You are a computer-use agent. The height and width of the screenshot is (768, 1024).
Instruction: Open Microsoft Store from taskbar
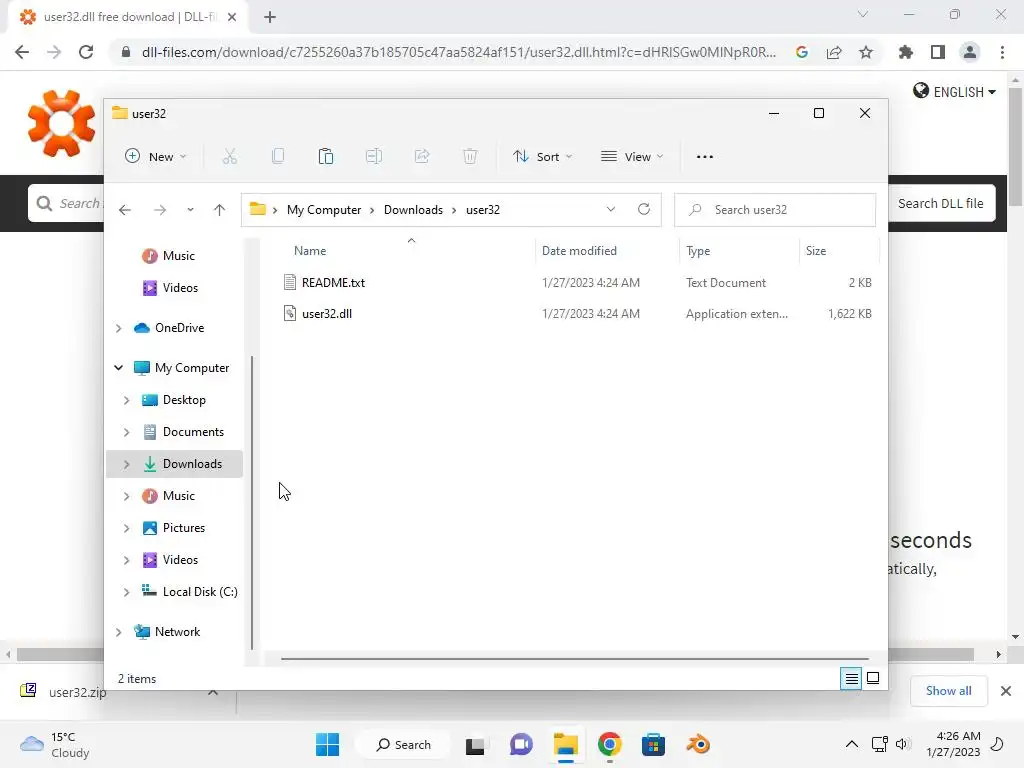pos(653,744)
